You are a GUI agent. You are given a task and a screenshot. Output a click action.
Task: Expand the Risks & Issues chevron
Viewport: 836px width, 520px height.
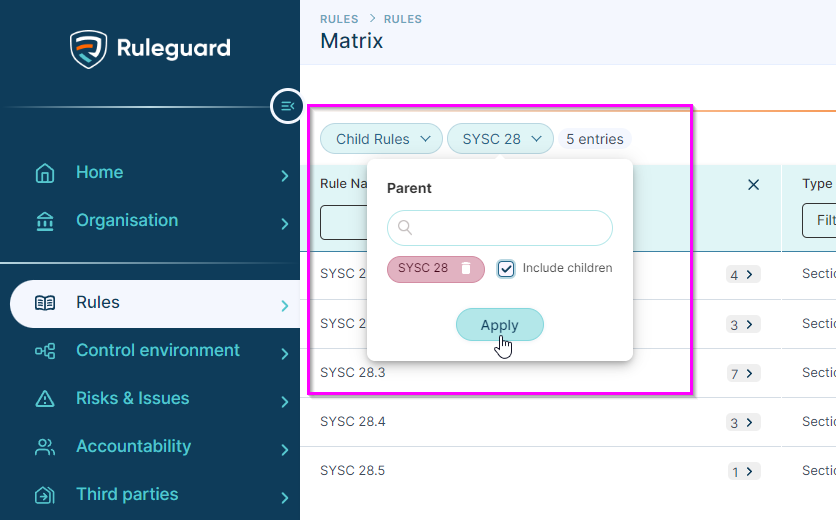point(285,402)
